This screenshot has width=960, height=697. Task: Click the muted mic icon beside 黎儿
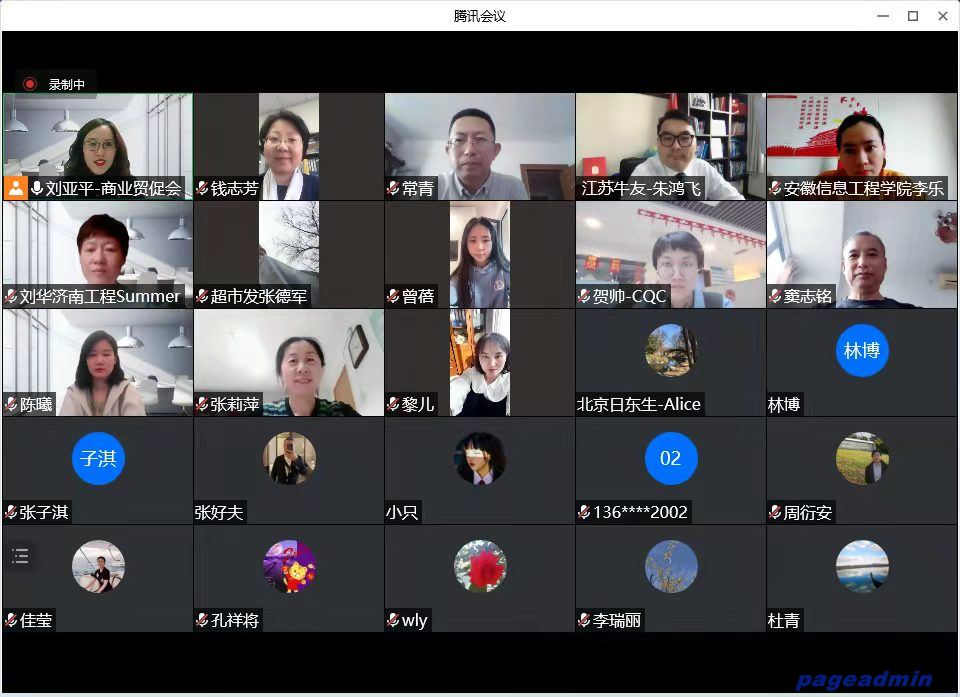pyautogui.click(x=393, y=404)
